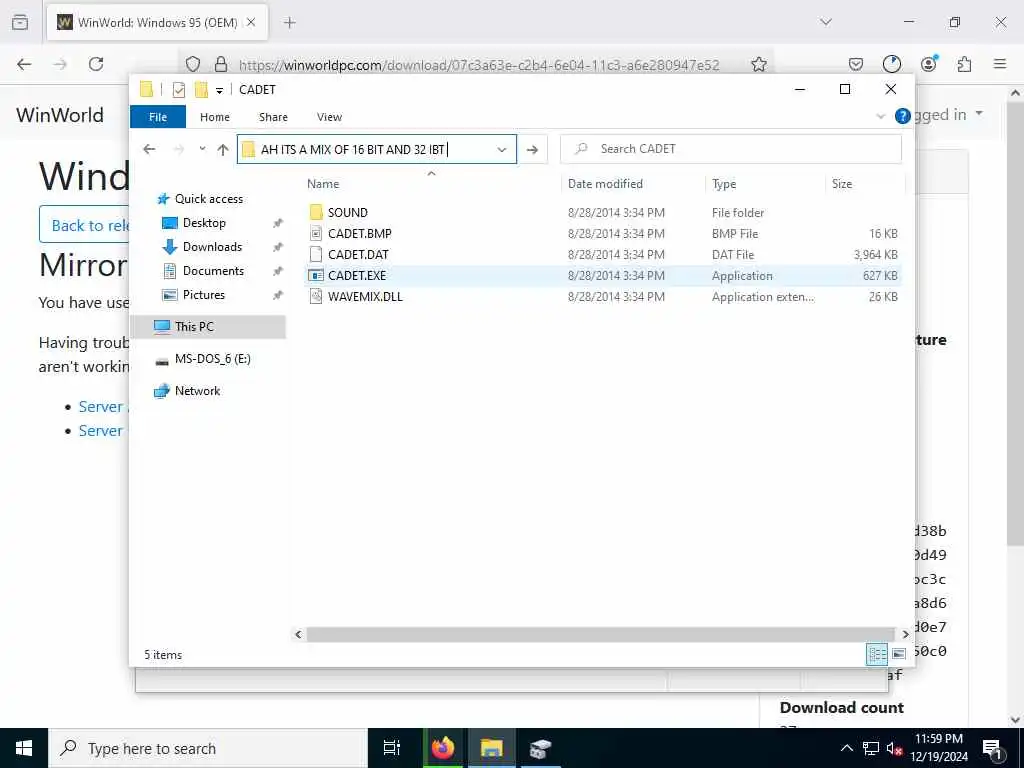
Task: Select the WAVEMIX.DLL file icon
Action: 316,296
